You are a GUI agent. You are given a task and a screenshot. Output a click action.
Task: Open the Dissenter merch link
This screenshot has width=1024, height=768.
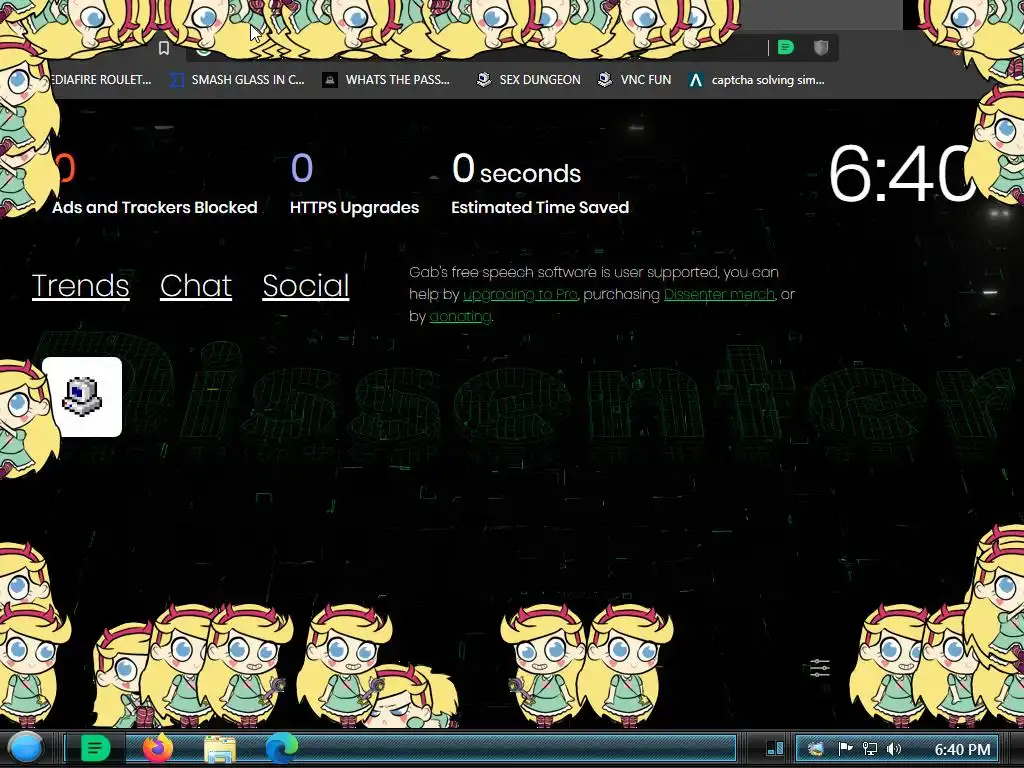tap(719, 295)
